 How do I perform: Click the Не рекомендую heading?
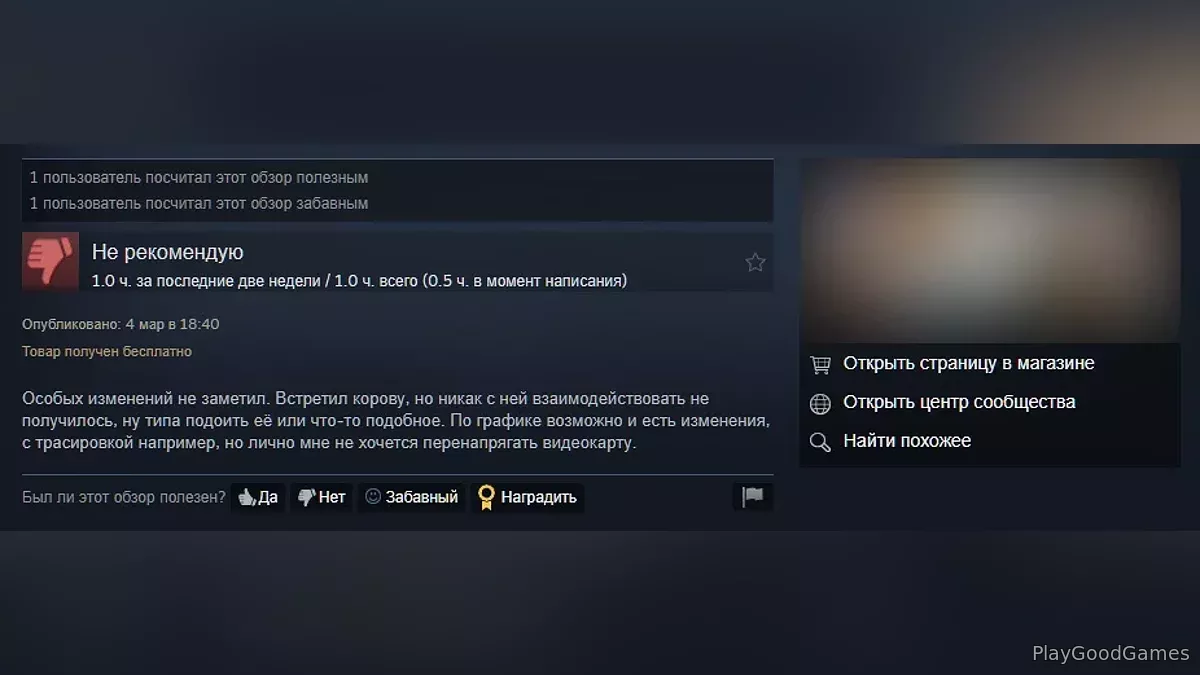pos(168,252)
